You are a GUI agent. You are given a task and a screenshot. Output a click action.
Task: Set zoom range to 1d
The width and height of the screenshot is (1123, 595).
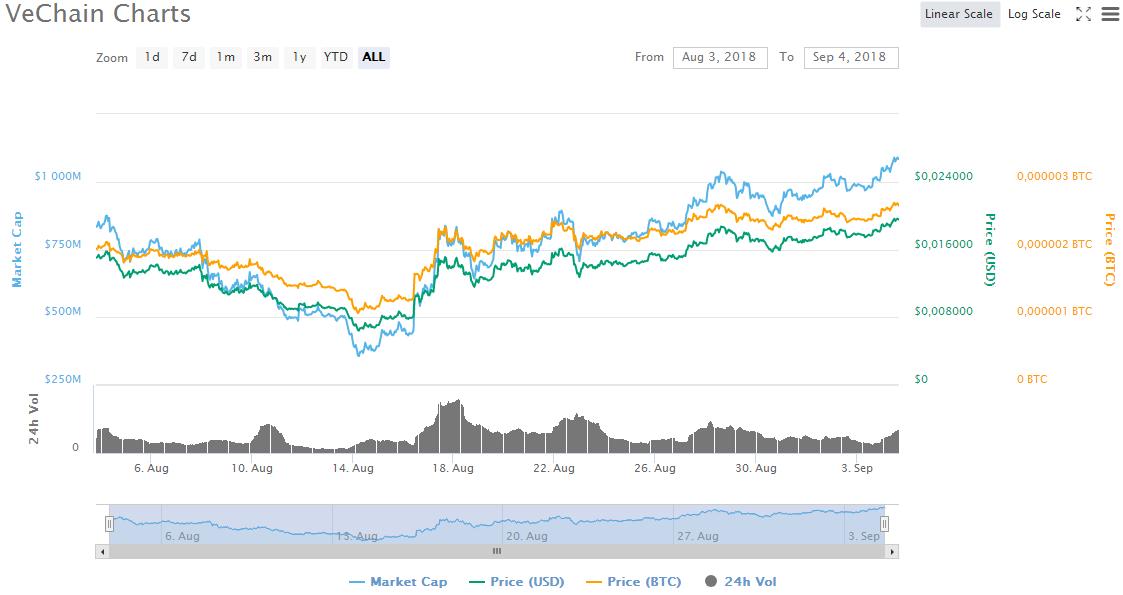tap(152, 57)
